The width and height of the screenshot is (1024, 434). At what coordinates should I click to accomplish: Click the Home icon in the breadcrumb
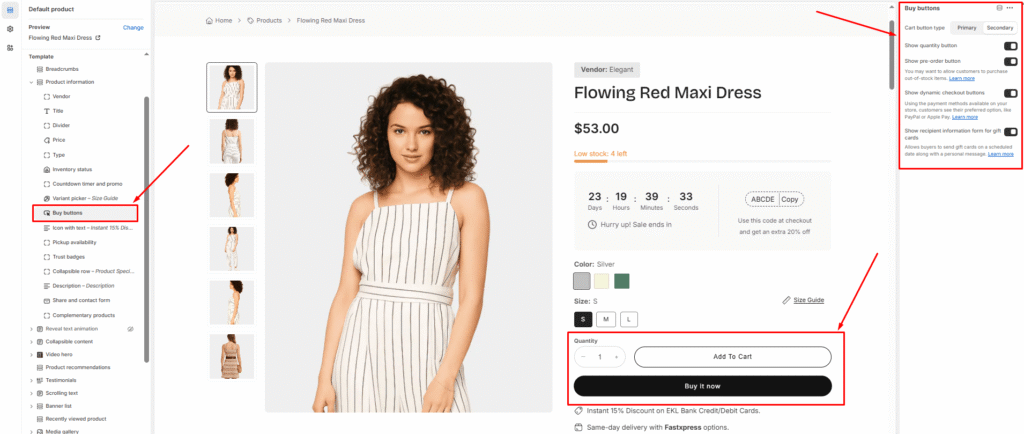tap(209, 20)
